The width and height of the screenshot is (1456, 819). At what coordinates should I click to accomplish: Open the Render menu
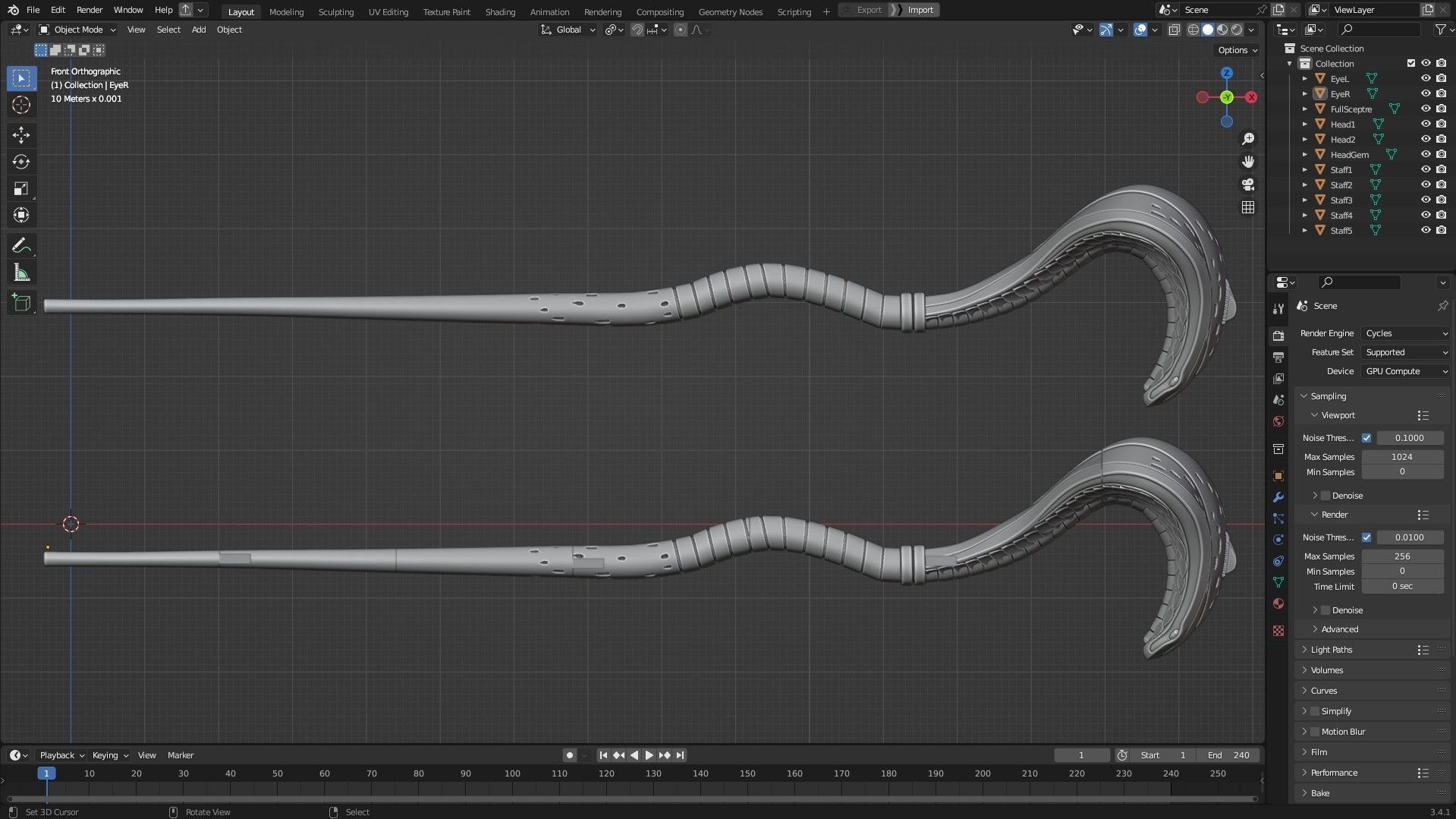[90, 10]
